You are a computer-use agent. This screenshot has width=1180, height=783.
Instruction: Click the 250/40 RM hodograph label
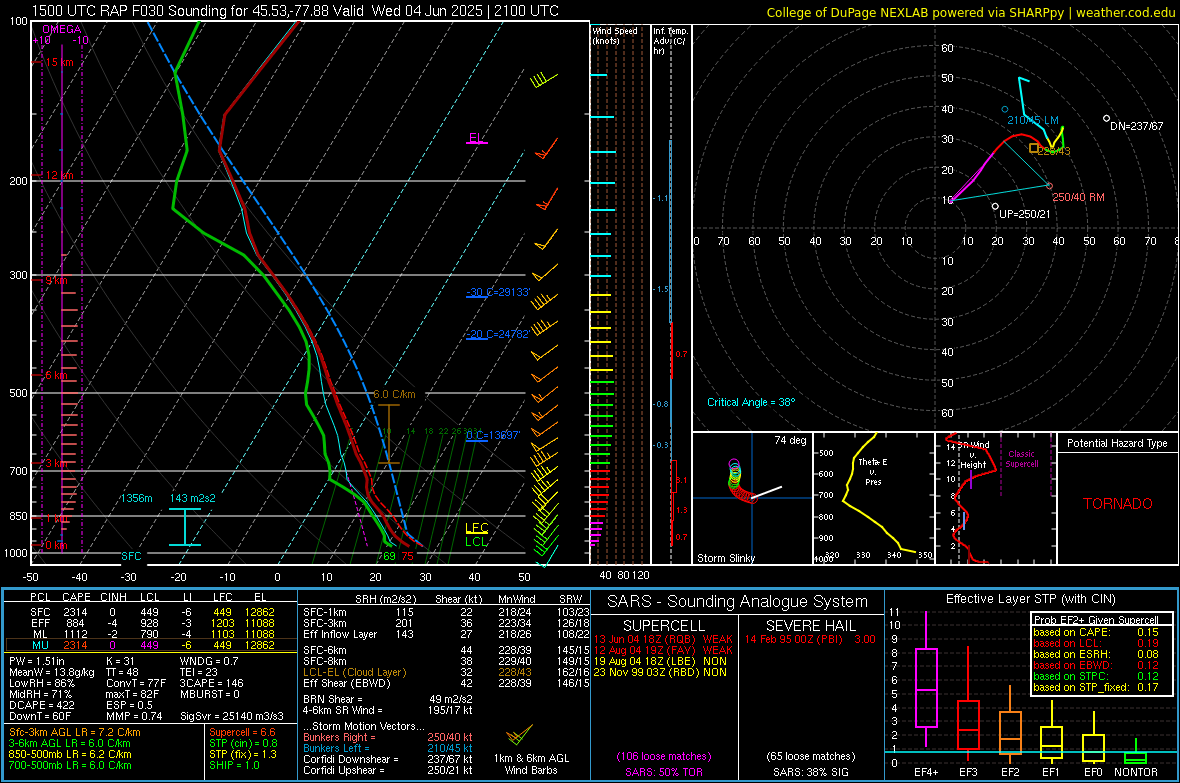tap(1078, 197)
